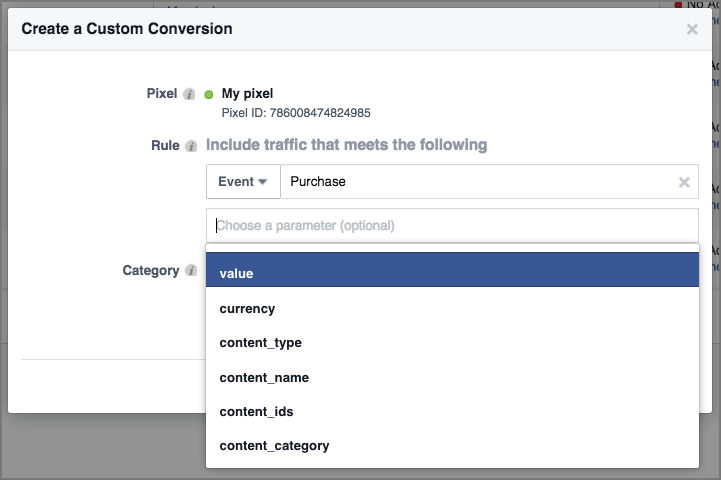Clear the Purchase event field
This screenshot has height=480, width=721.
click(x=684, y=182)
